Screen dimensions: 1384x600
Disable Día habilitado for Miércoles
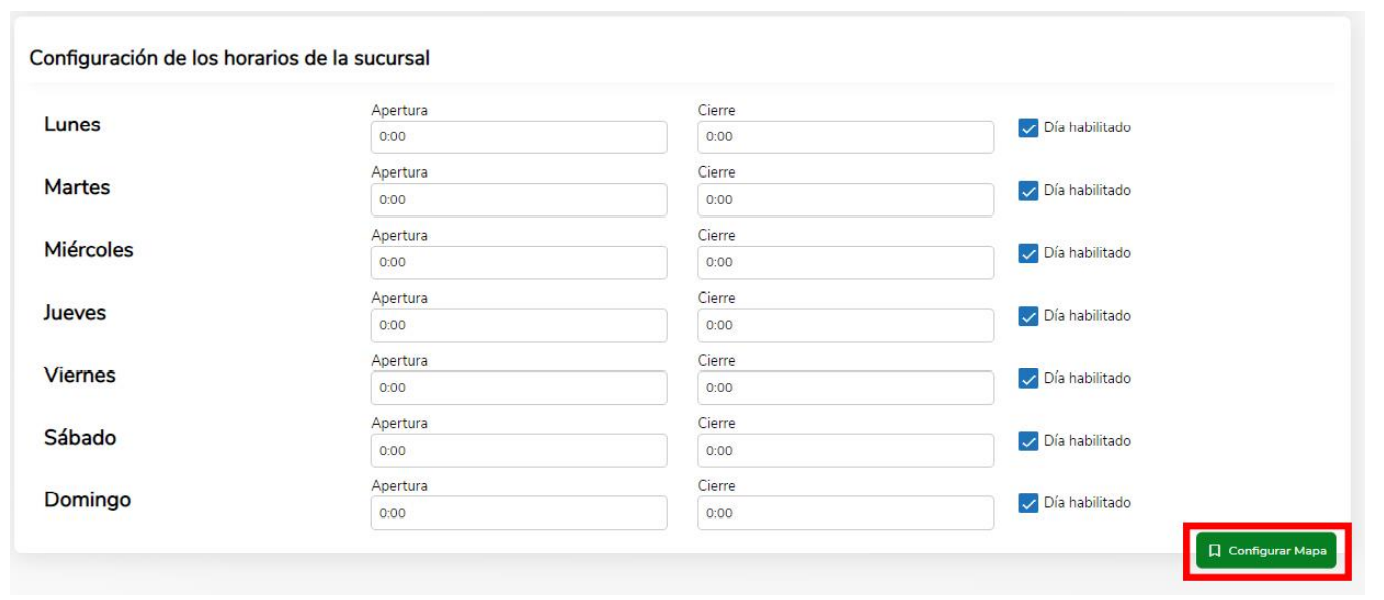point(1028,253)
